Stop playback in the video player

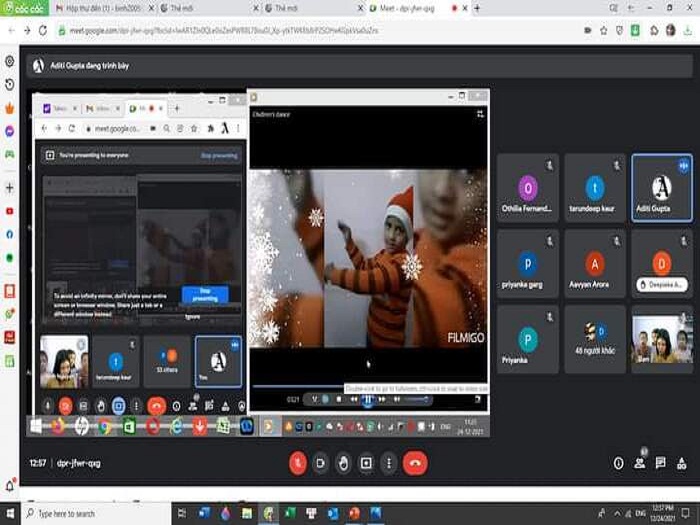click(x=339, y=399)
